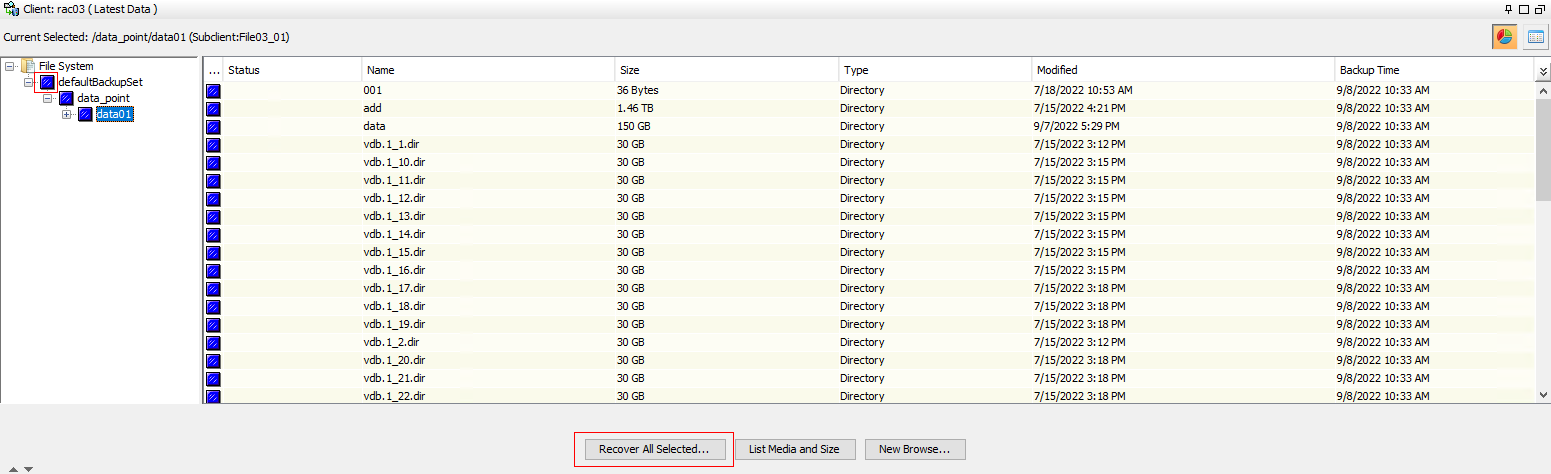The image size is (1551, 474).
Task: Expand the data01 tree node
Action: click(x=67, y=114)
